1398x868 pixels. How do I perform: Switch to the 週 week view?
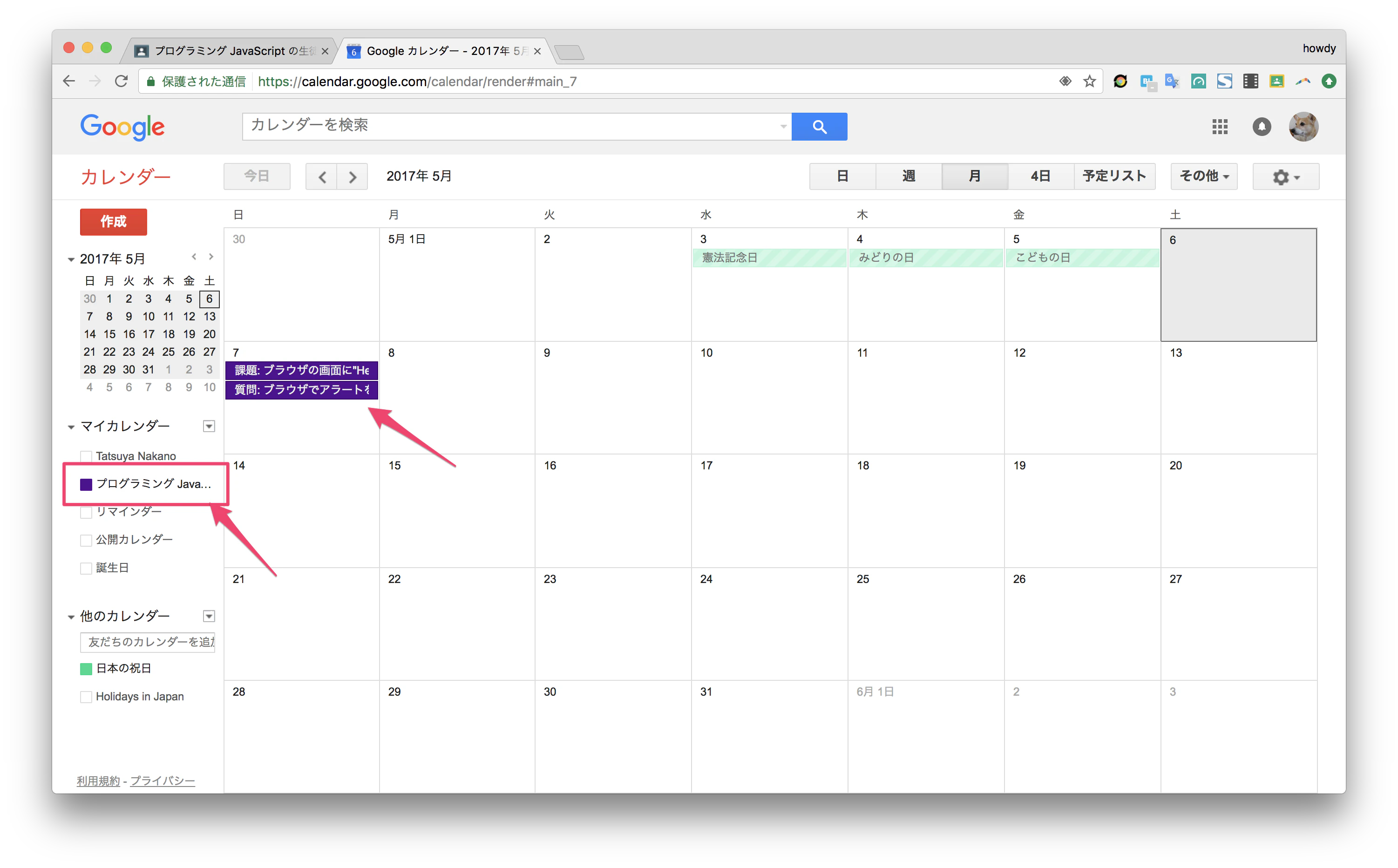click(908, 176)
